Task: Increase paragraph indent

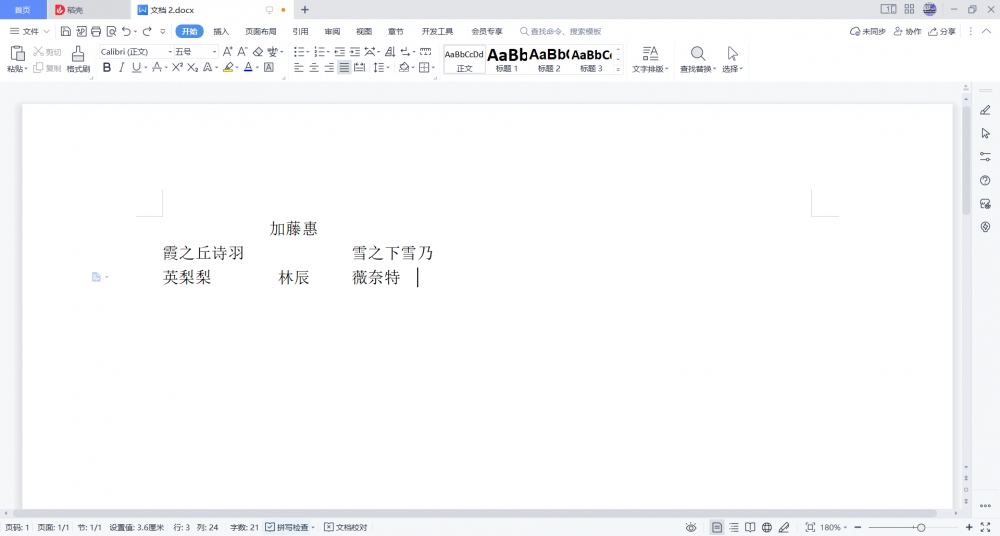Action: pyautogui.click(x=355, y=52)
